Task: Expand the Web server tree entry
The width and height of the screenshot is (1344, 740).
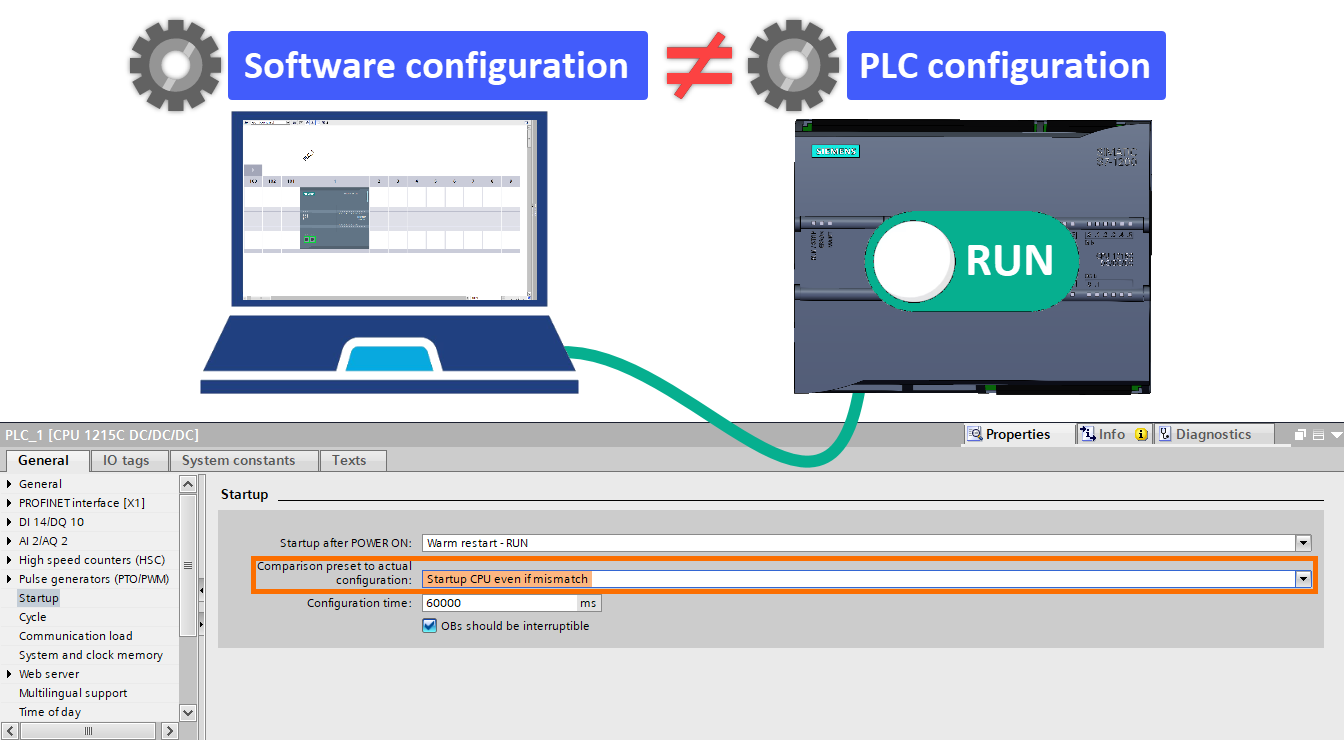Action: pyautogui.click(x=9, y=673)
